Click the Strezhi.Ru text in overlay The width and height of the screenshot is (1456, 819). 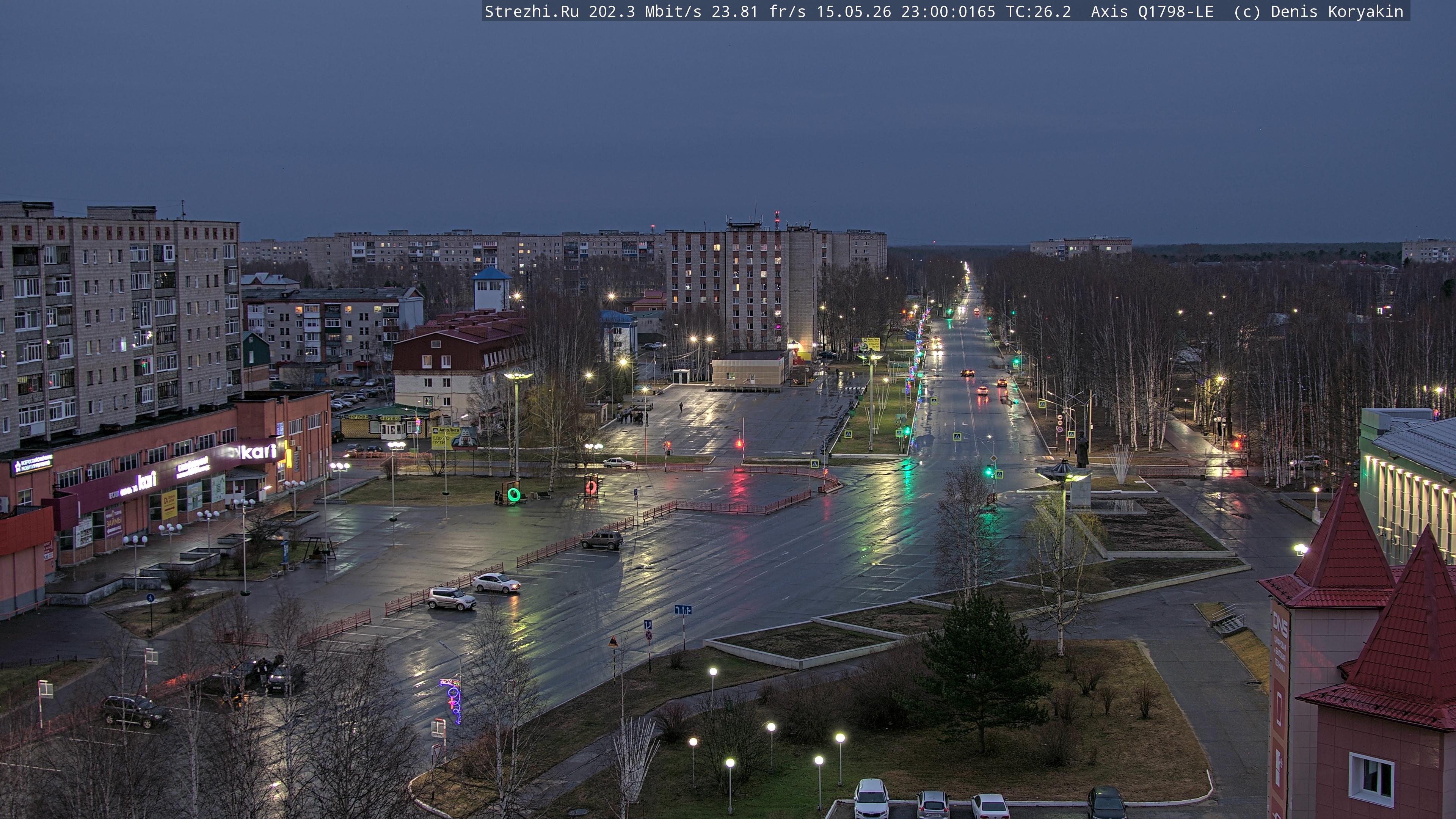[531, 11]
